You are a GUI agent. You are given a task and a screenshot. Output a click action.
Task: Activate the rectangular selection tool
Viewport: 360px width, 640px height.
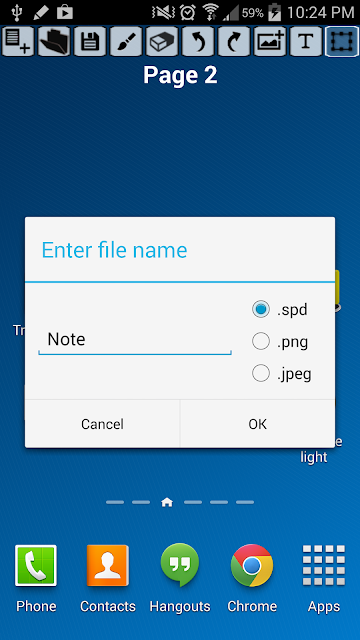342,41
